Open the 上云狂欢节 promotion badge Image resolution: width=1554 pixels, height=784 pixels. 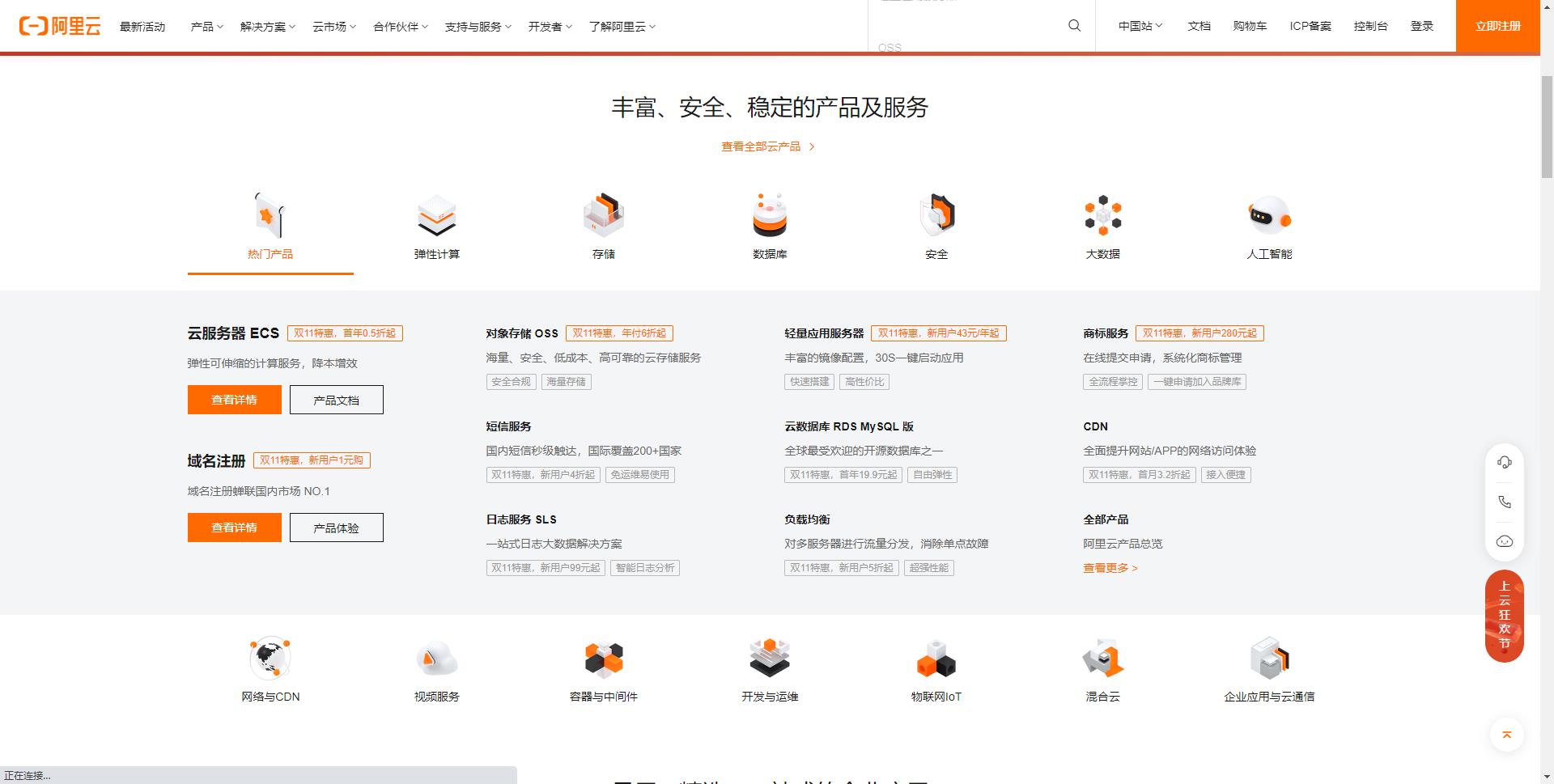click(x=1505, y=616)
